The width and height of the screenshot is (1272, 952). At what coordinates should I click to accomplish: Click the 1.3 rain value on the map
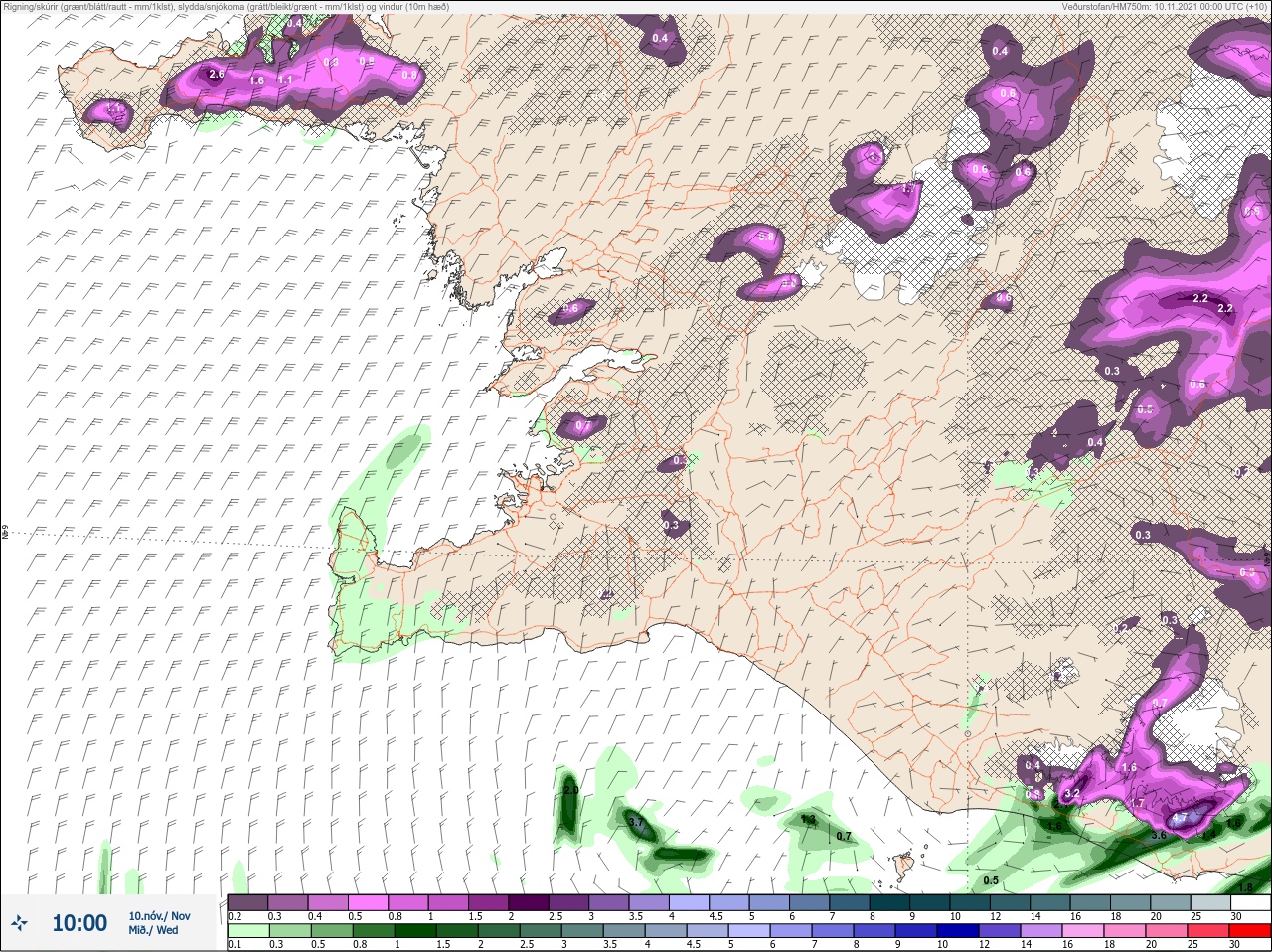click(x=808, y=819)
